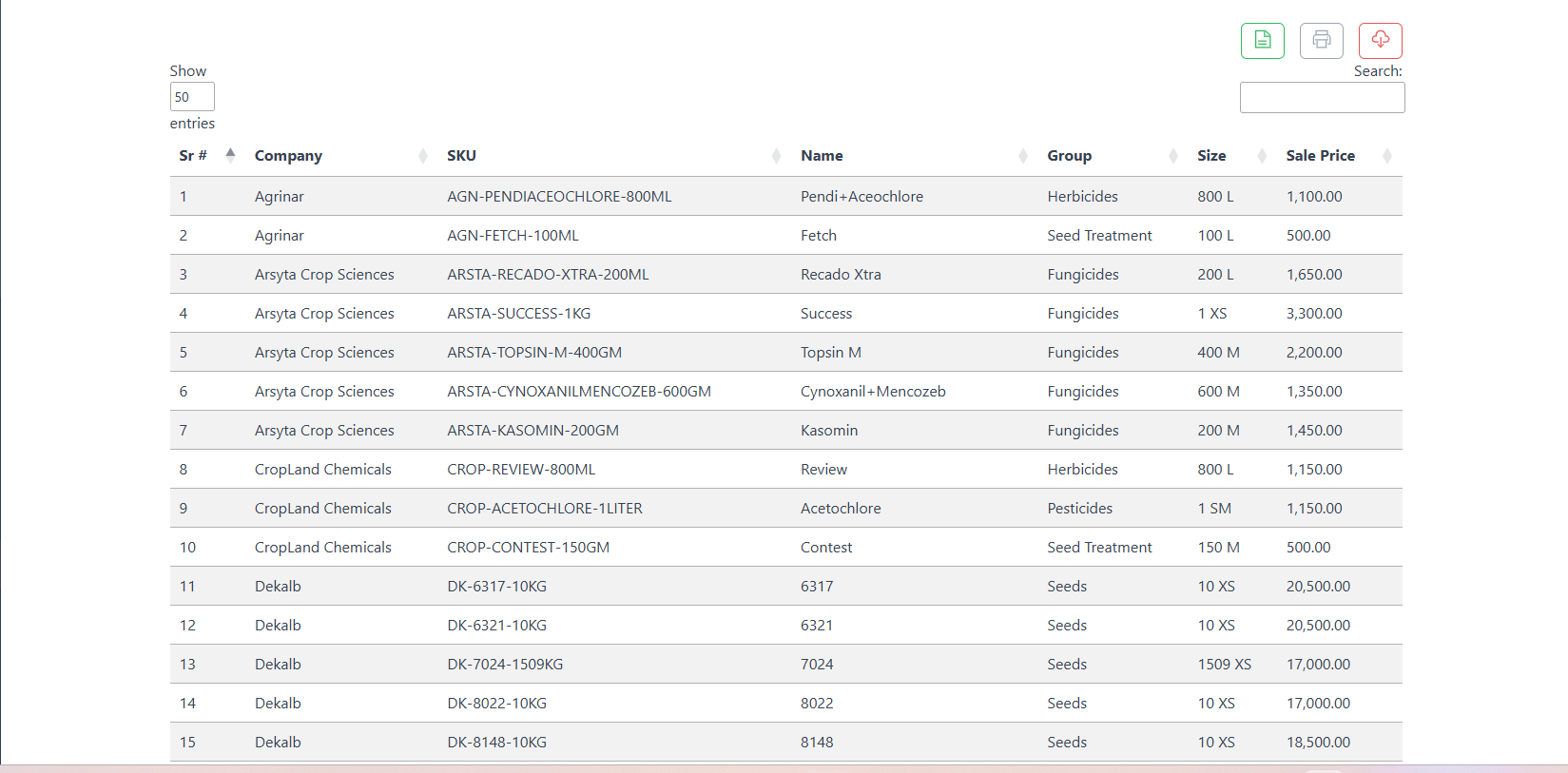The width and height of the screenshot is (1568, 773).
Task: Click the printer icon button
Action: (x=1321, y=41)
